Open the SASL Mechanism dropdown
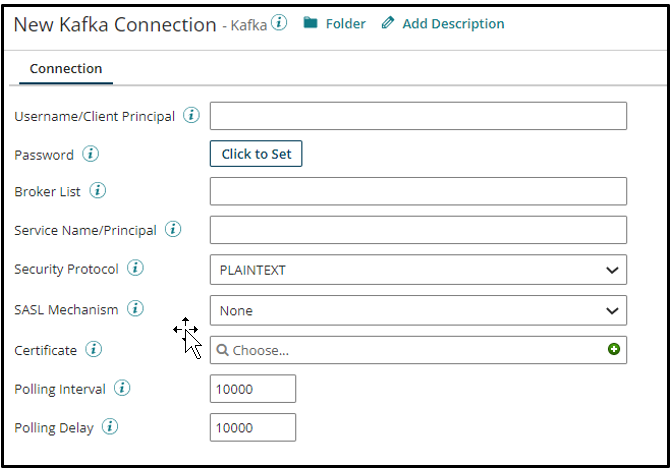 tap(418, 310)
